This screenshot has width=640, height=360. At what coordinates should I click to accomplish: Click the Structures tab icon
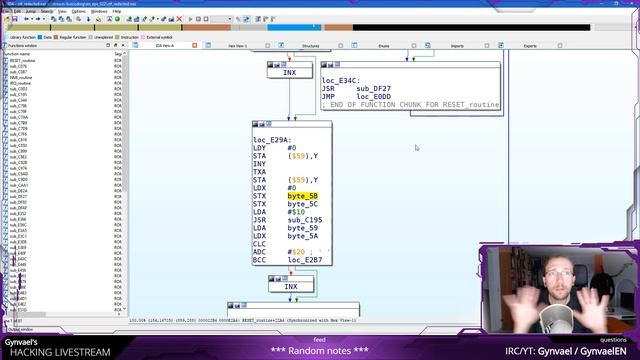(281, 45)
